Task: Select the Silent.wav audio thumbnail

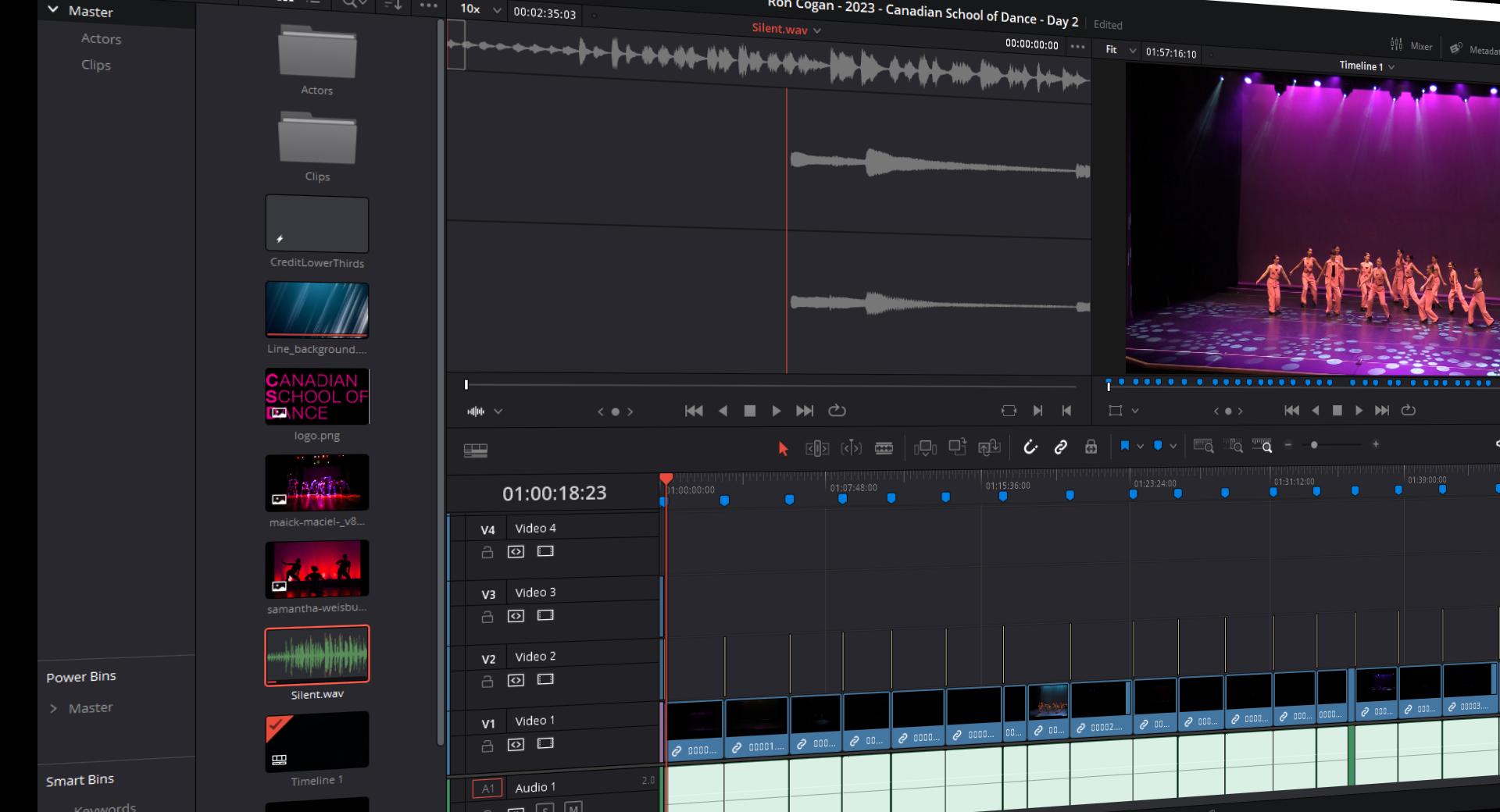Action: coord(317,654)
